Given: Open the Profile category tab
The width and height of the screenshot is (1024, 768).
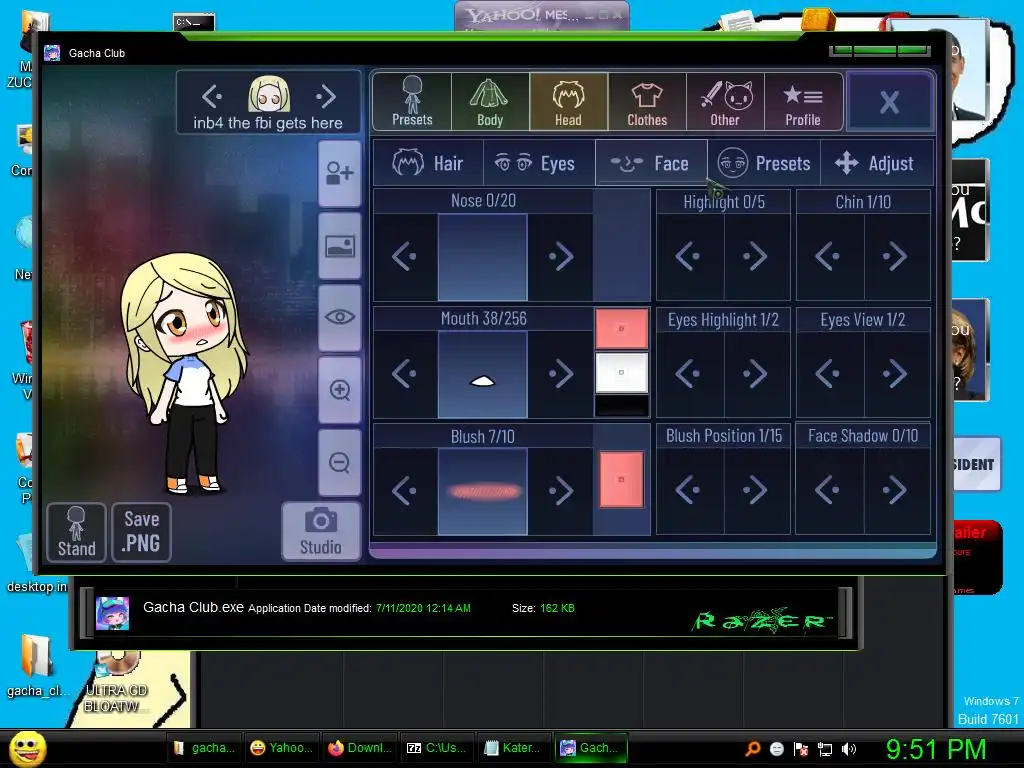Looking at the screenshot, I should 803,101.
